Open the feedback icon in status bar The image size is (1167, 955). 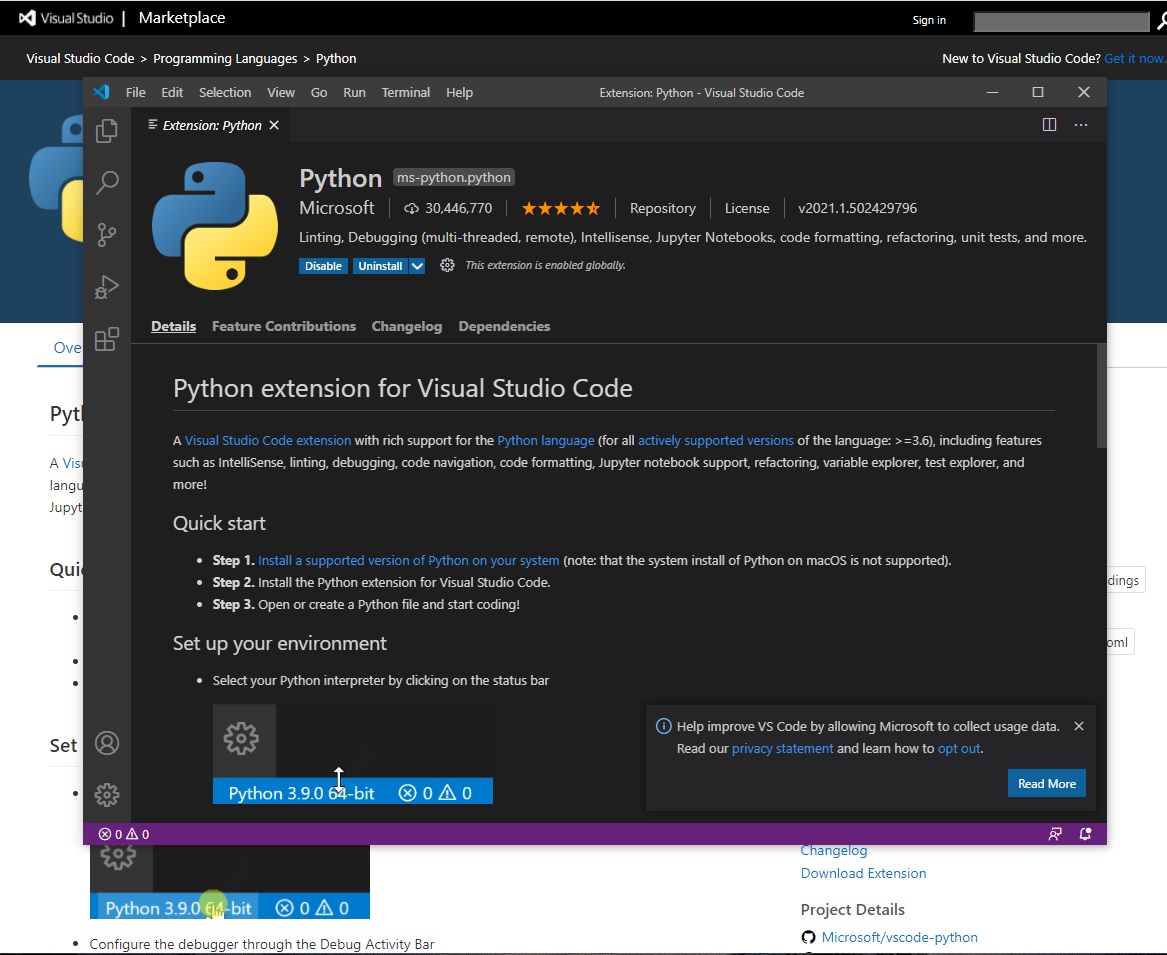pyautogui.click(x=1055, y=834)
